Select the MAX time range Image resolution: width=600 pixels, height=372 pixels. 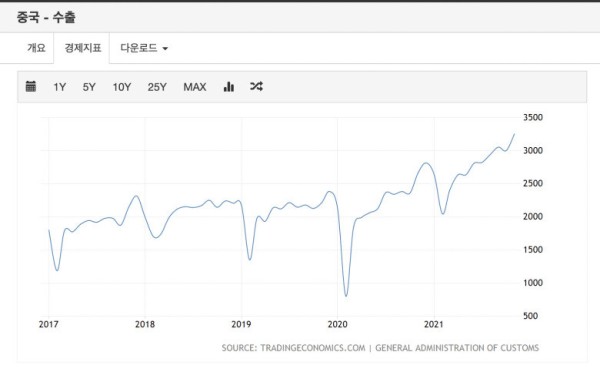pos(195,87)
